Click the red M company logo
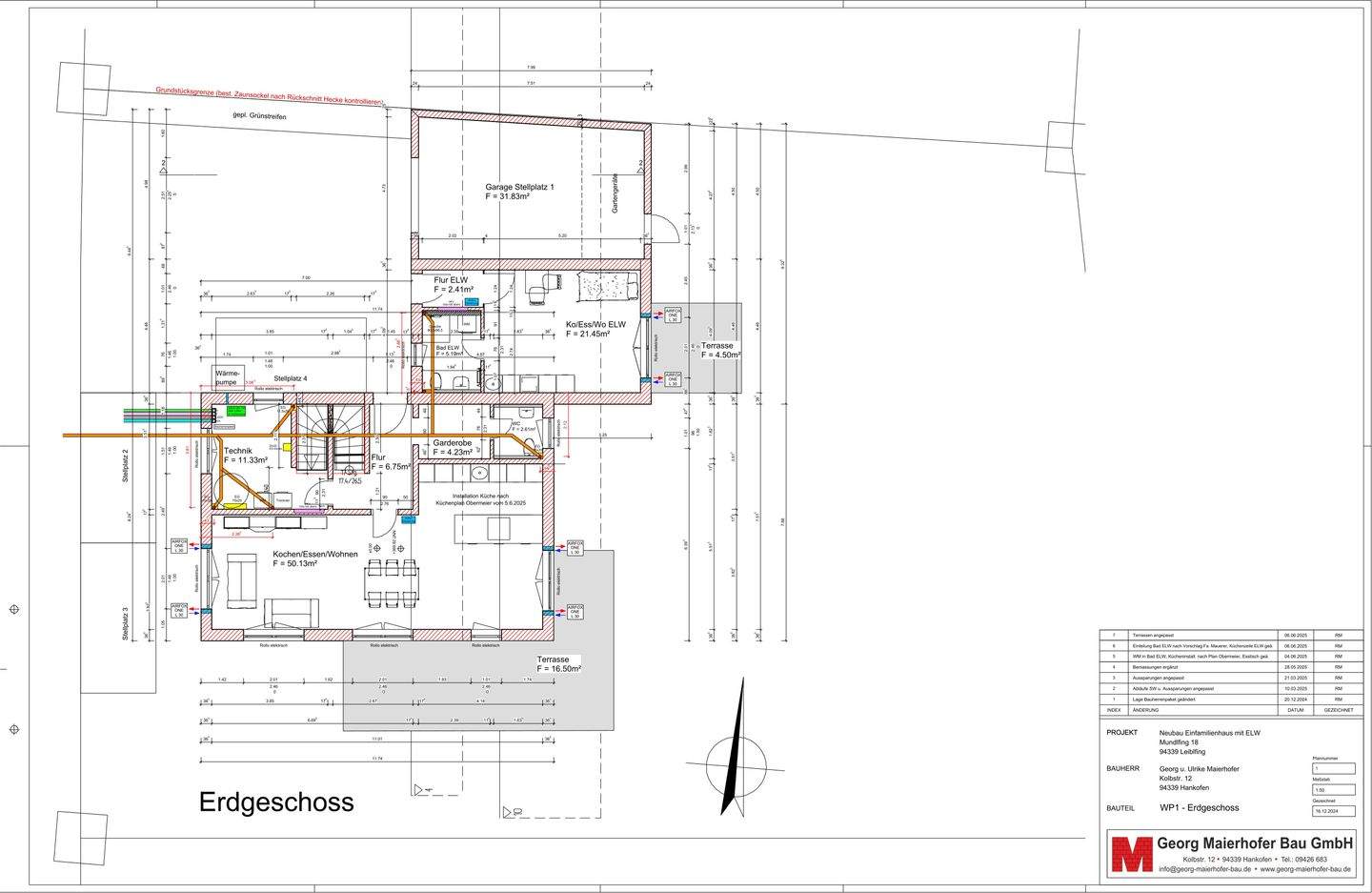This screenshot has width=1372, height=893. 1130,854
